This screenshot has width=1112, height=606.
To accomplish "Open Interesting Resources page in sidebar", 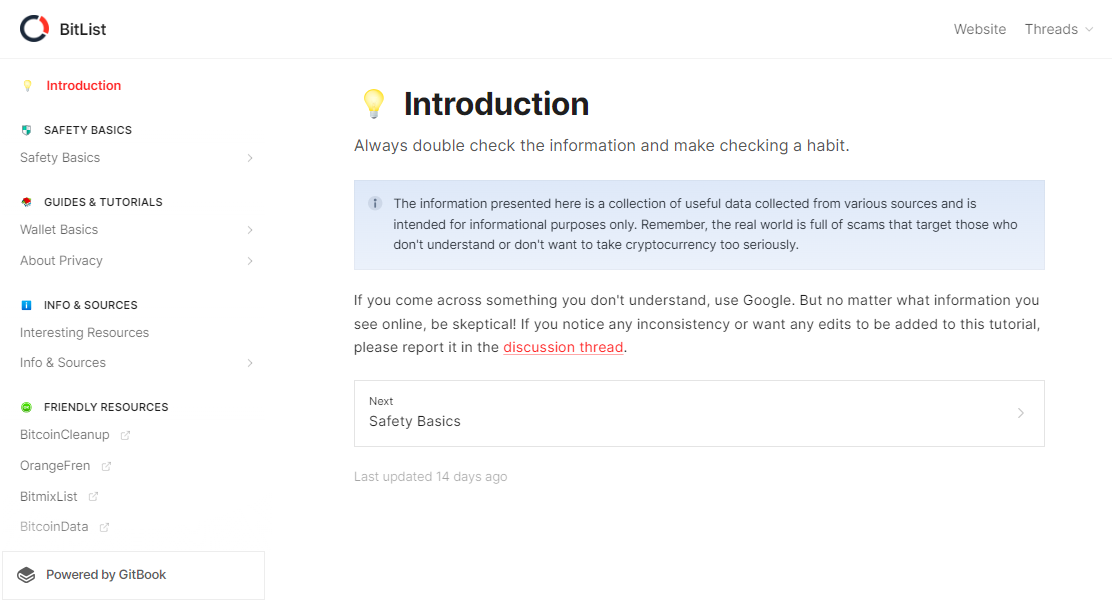I will [84, 332].
